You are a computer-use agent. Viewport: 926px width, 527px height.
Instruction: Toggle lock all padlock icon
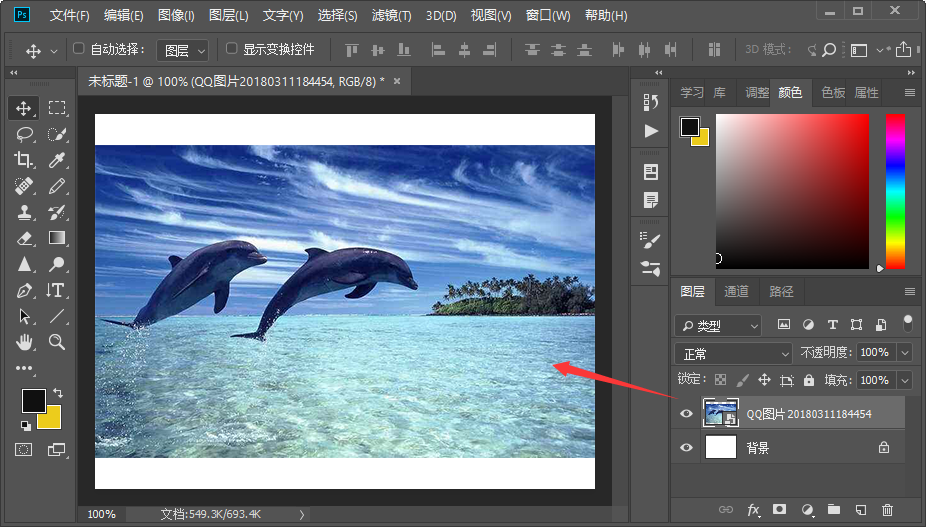click(808, 380)
